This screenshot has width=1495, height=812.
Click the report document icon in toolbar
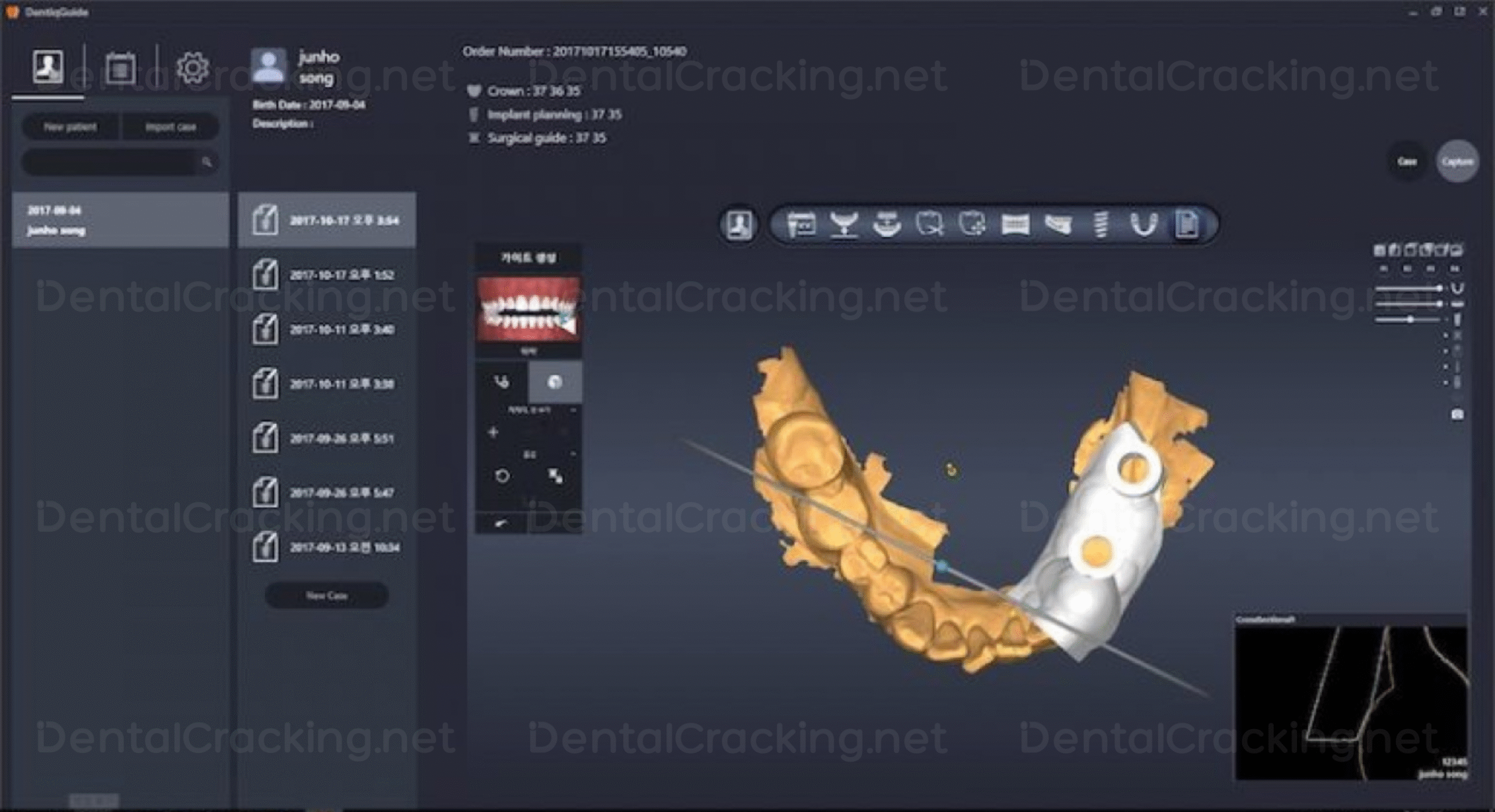[1187, 225]
